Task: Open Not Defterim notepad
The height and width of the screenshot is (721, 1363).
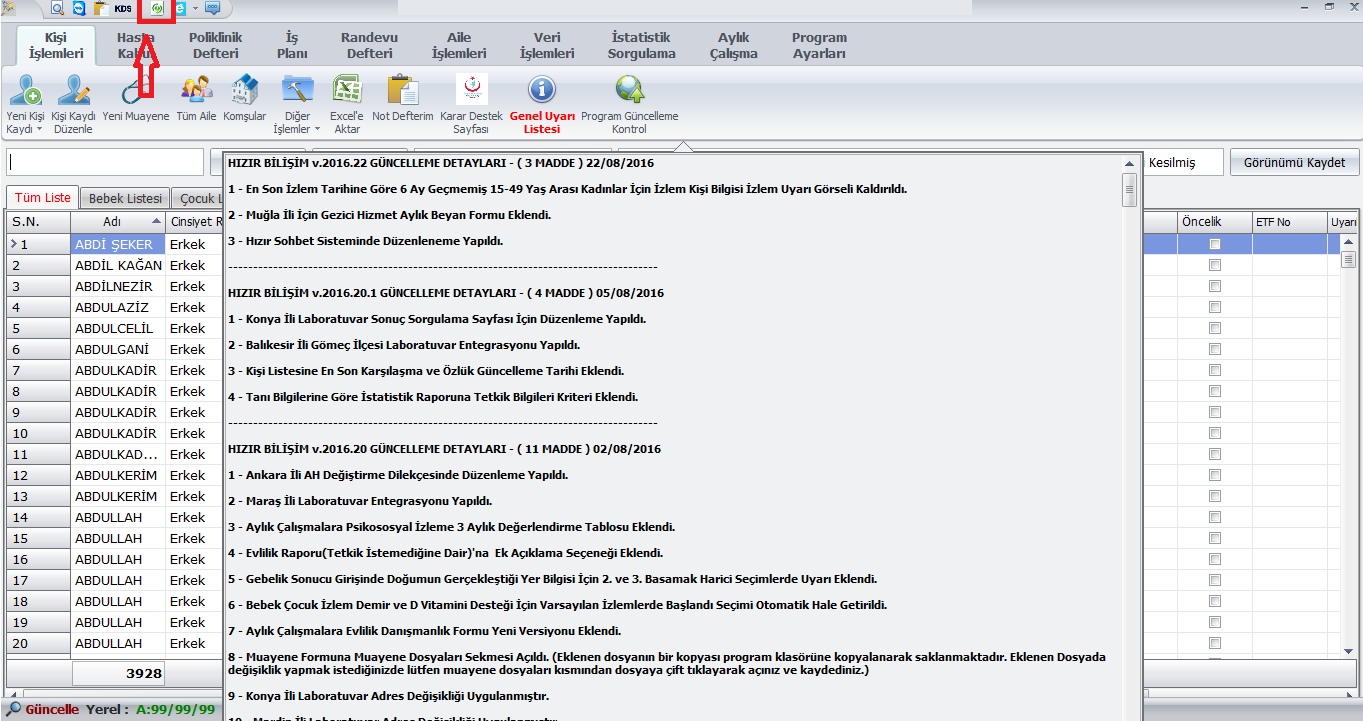Action: point(402,92)
